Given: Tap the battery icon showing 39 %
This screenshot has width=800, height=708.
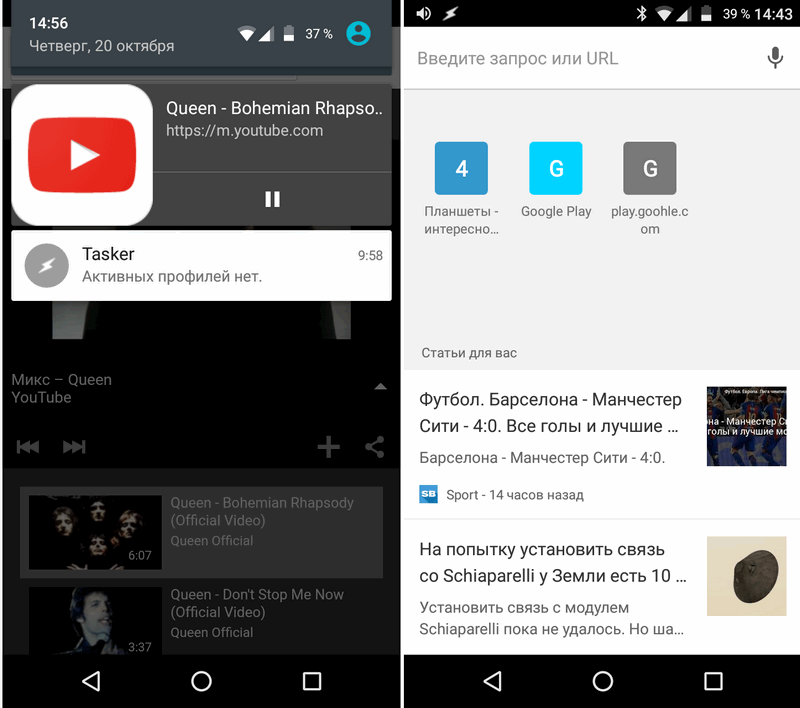Looking at the screenshot, I should click(706, 14).
